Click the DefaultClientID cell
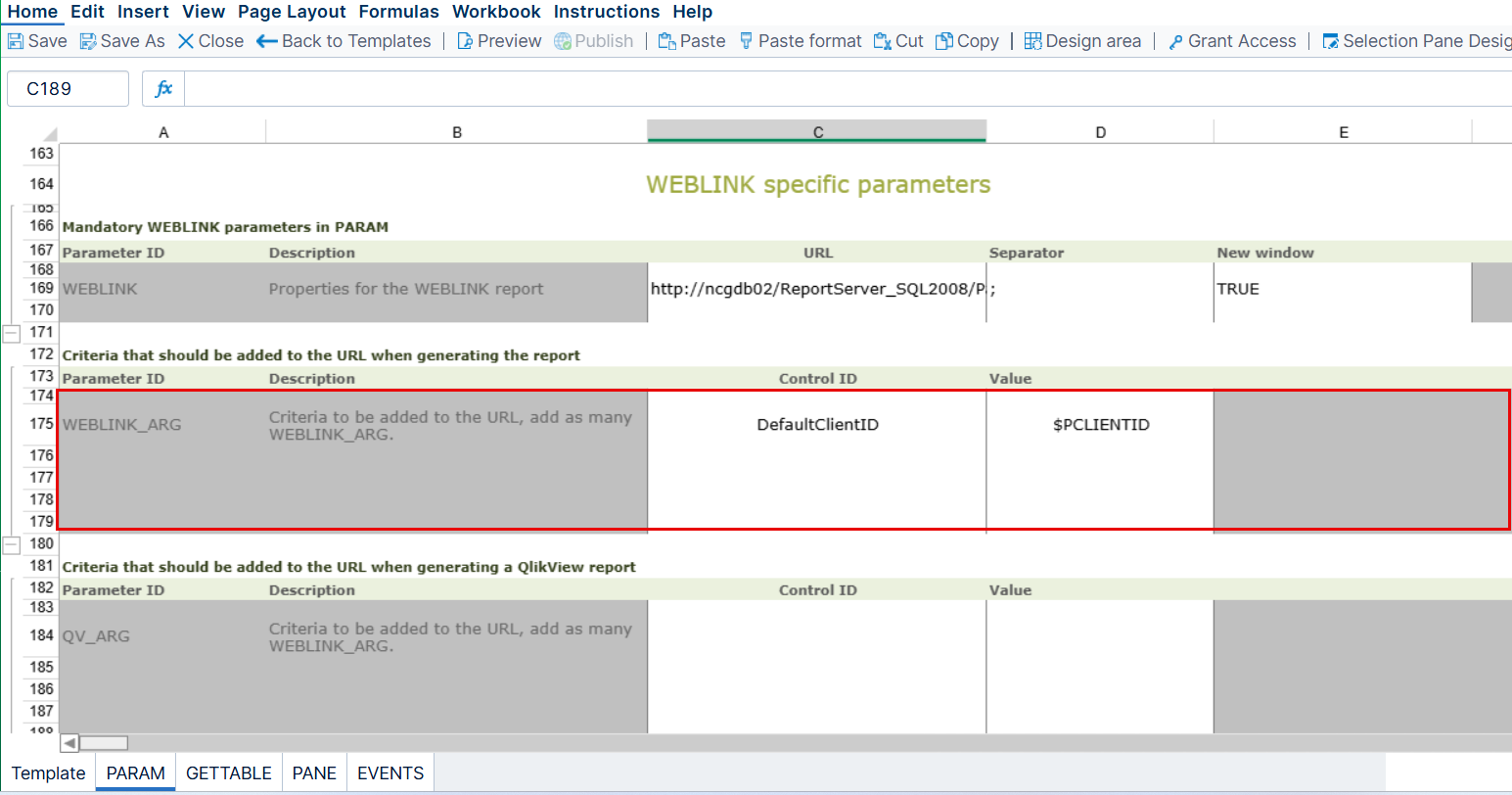1512x795 pixels. pos(817,425)
